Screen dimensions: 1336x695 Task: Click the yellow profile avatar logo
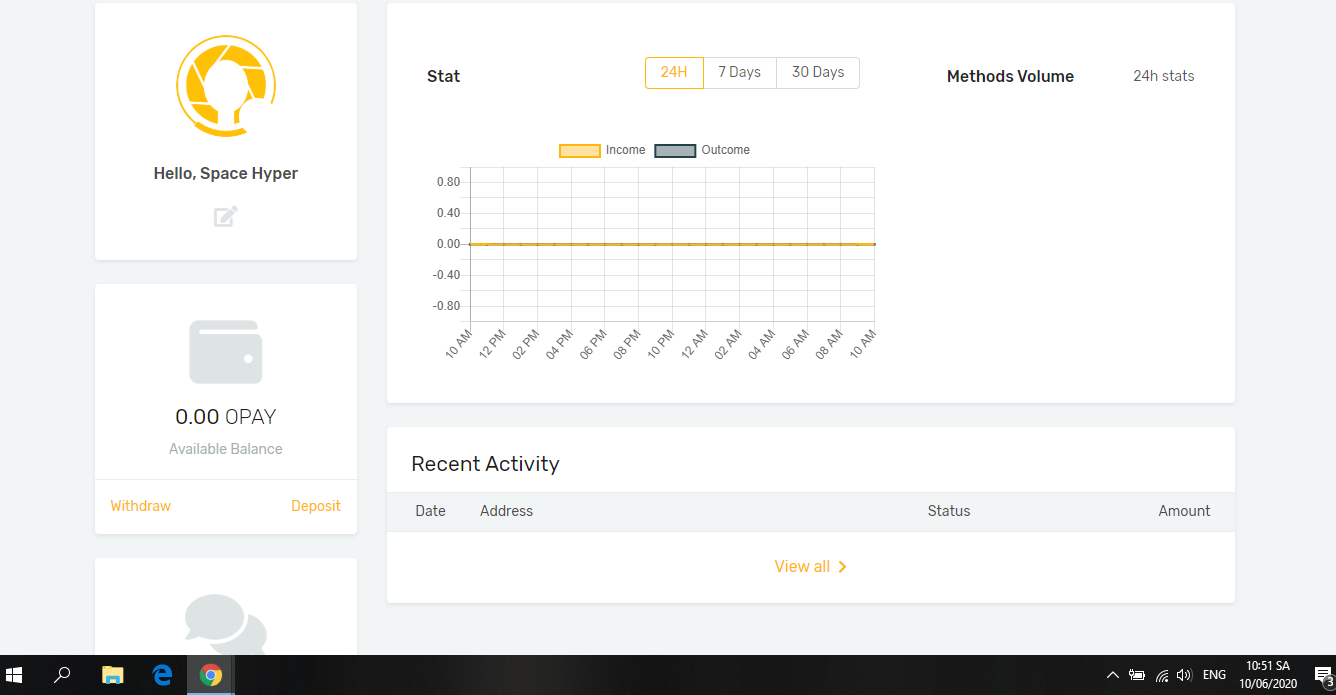pyautogui.click(x=226, y=86)
